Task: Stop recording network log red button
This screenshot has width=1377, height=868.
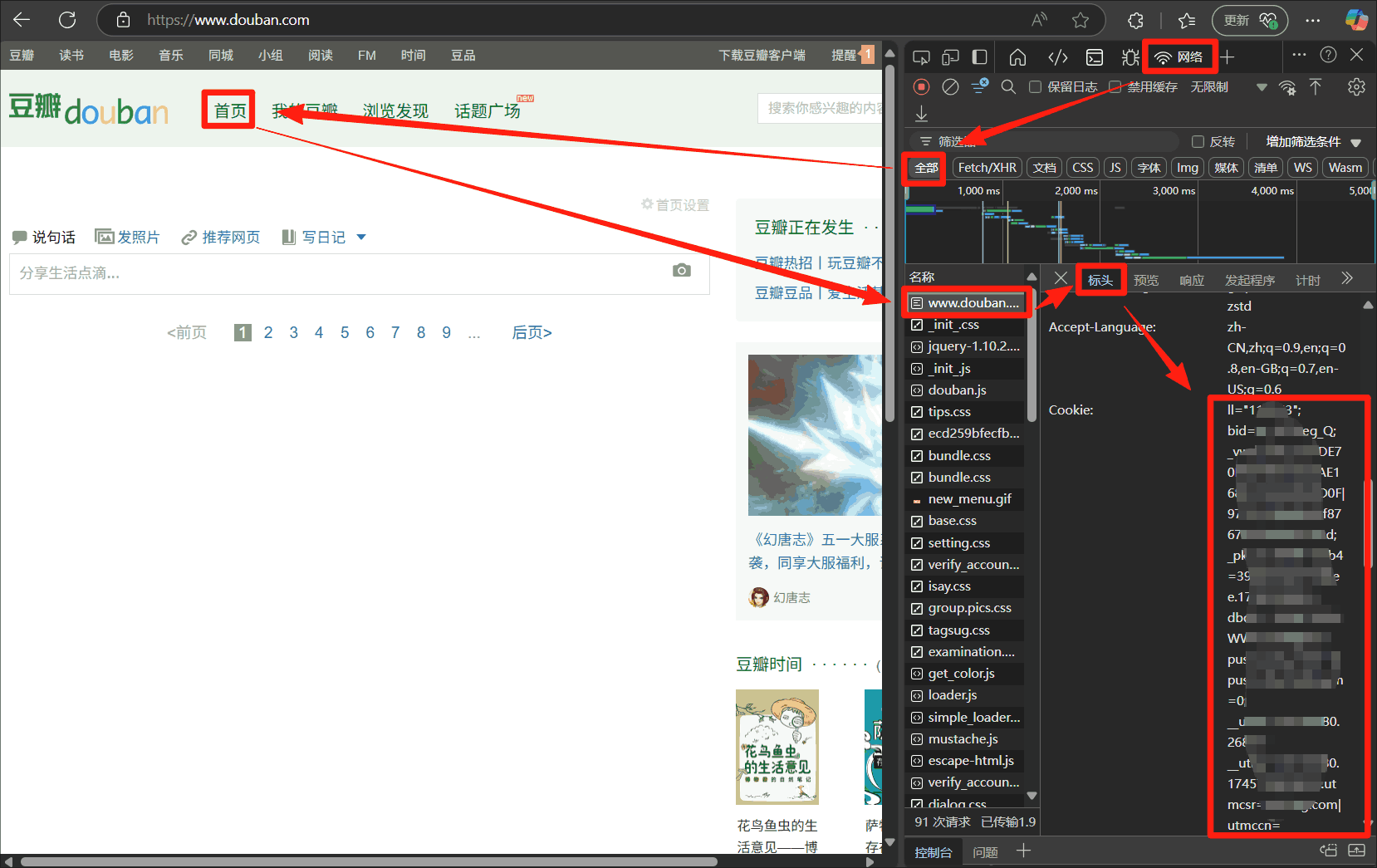Action: (x=921, y=86)
